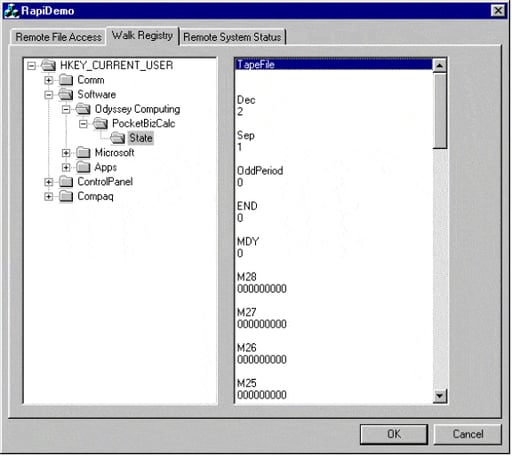Click the ControlPanel folder icon
Viewport: 512px width, 456px height.
tap(66, 182)
